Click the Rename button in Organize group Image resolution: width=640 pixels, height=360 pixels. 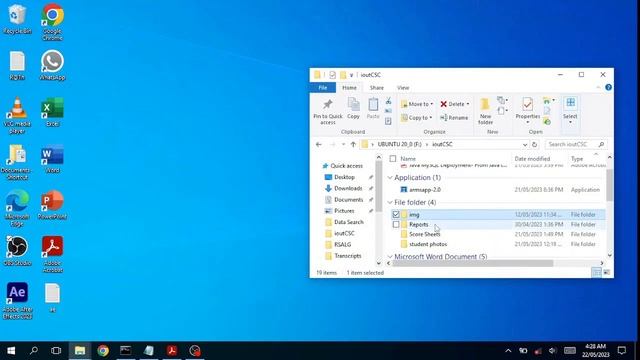(454, 118)
